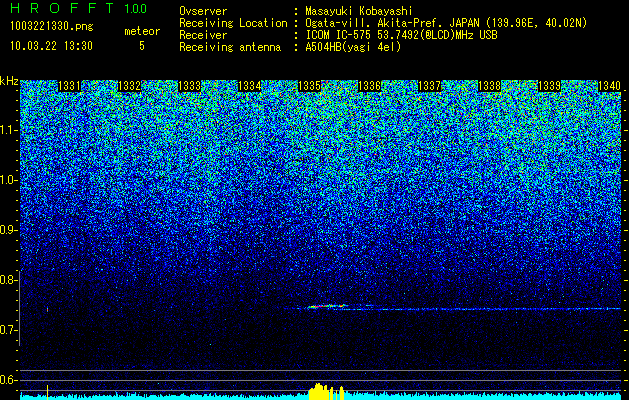Click the 1339 time marker
The image size is (629, 400).
click(549, 86)
